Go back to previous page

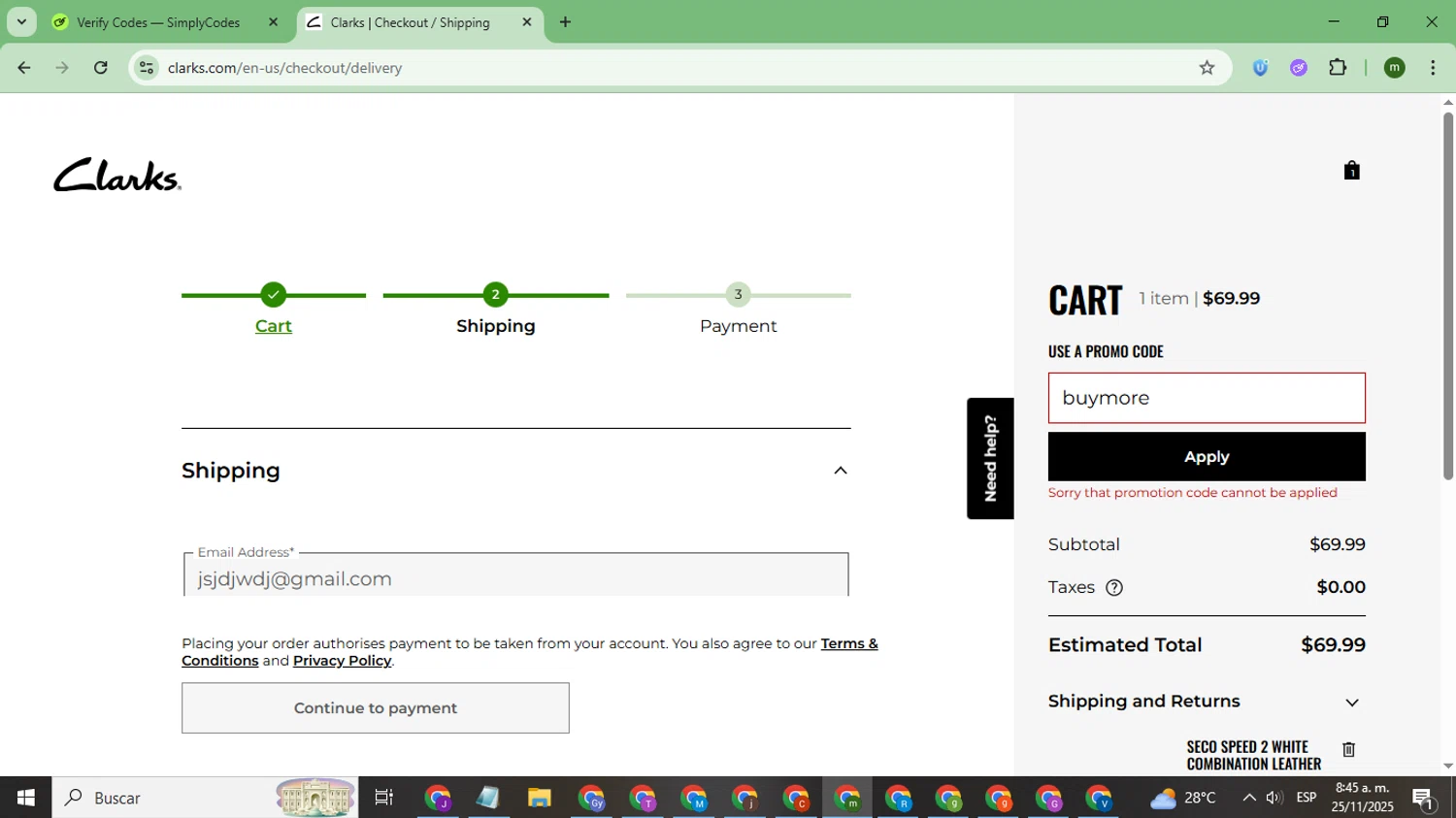point(24,68)
